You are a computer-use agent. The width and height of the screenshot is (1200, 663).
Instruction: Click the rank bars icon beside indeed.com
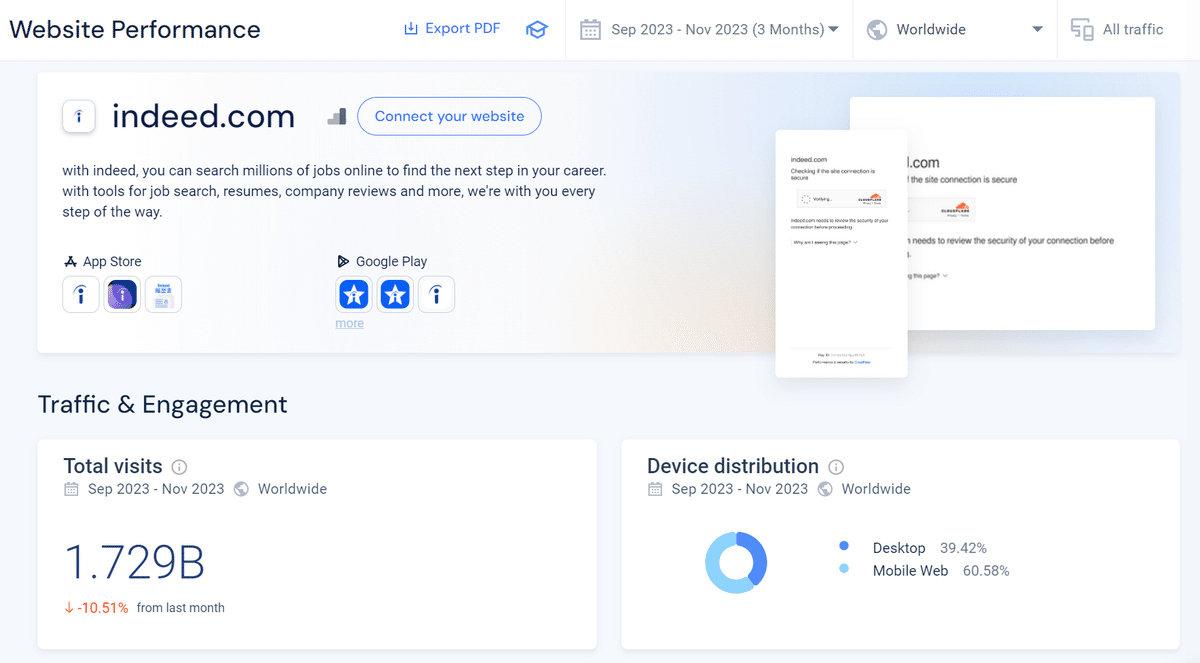coord(337,116)
